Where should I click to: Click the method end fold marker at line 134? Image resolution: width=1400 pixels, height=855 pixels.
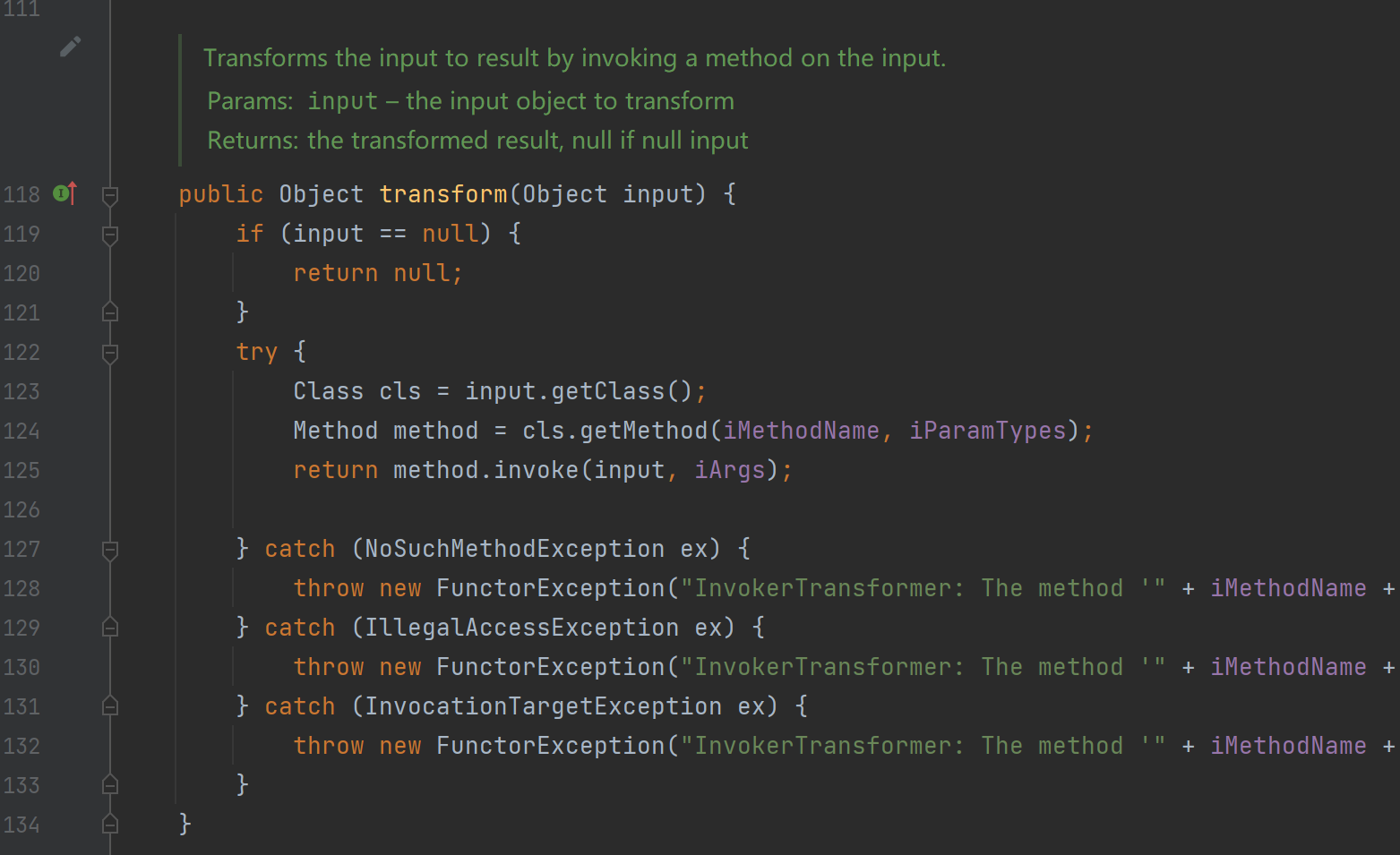110,824
